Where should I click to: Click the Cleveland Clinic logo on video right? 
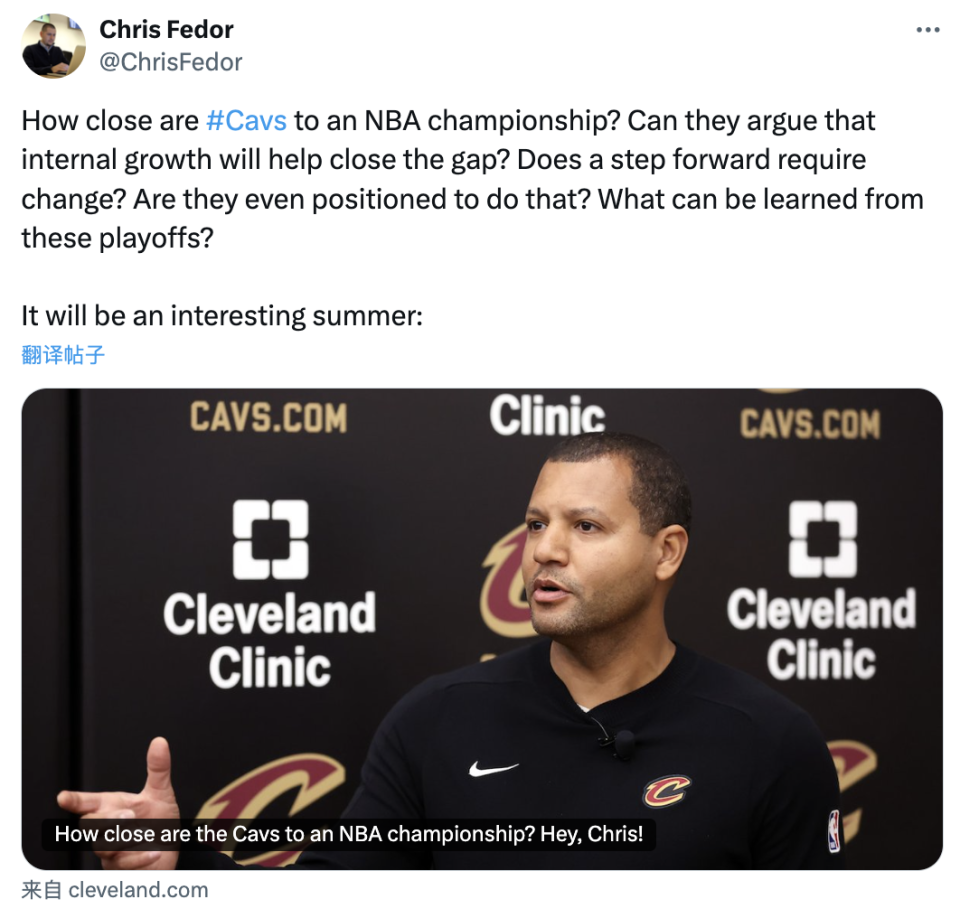pyautogui.click(x=822, y=590)
